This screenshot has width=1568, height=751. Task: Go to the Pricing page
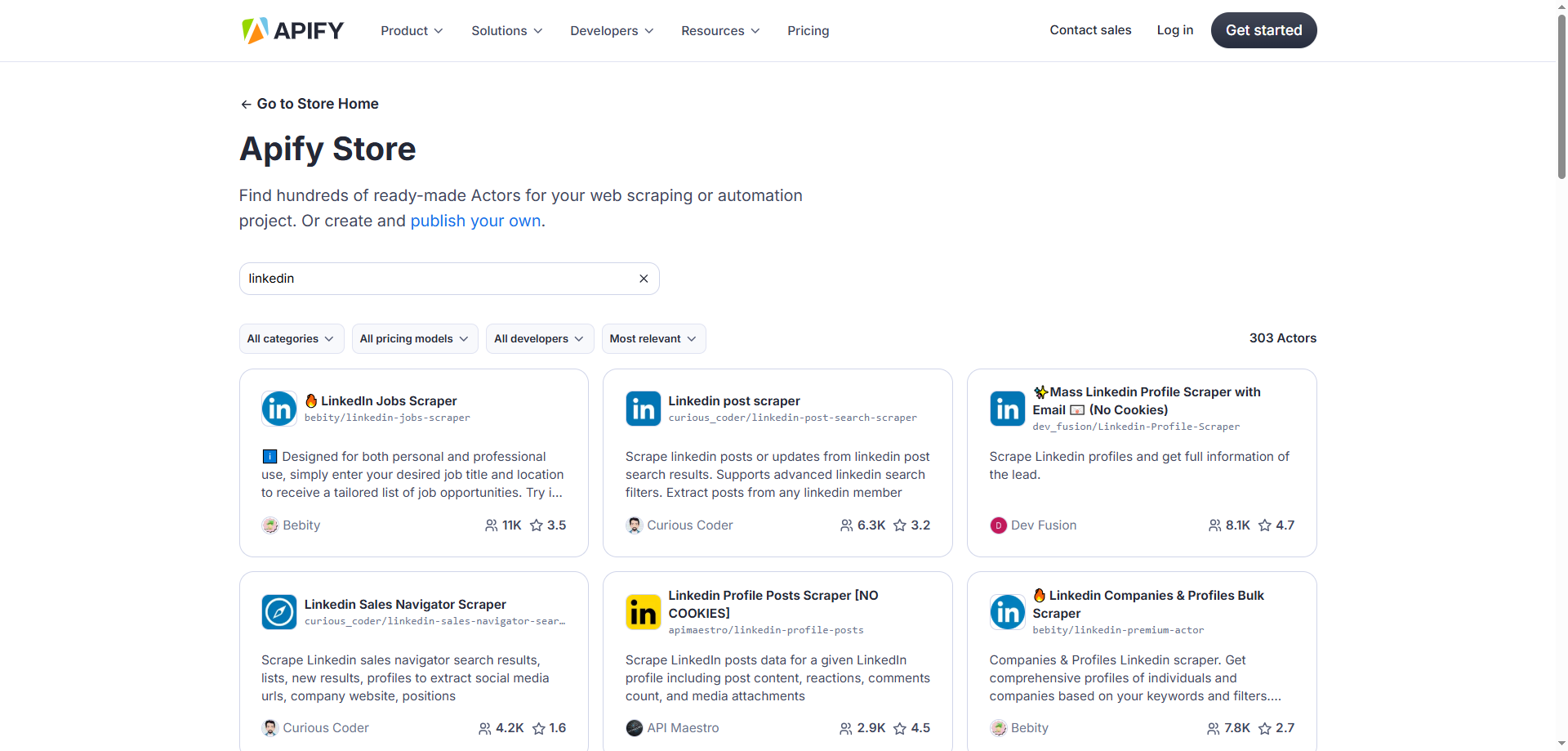pyautogui.click(x=808, y=30)
